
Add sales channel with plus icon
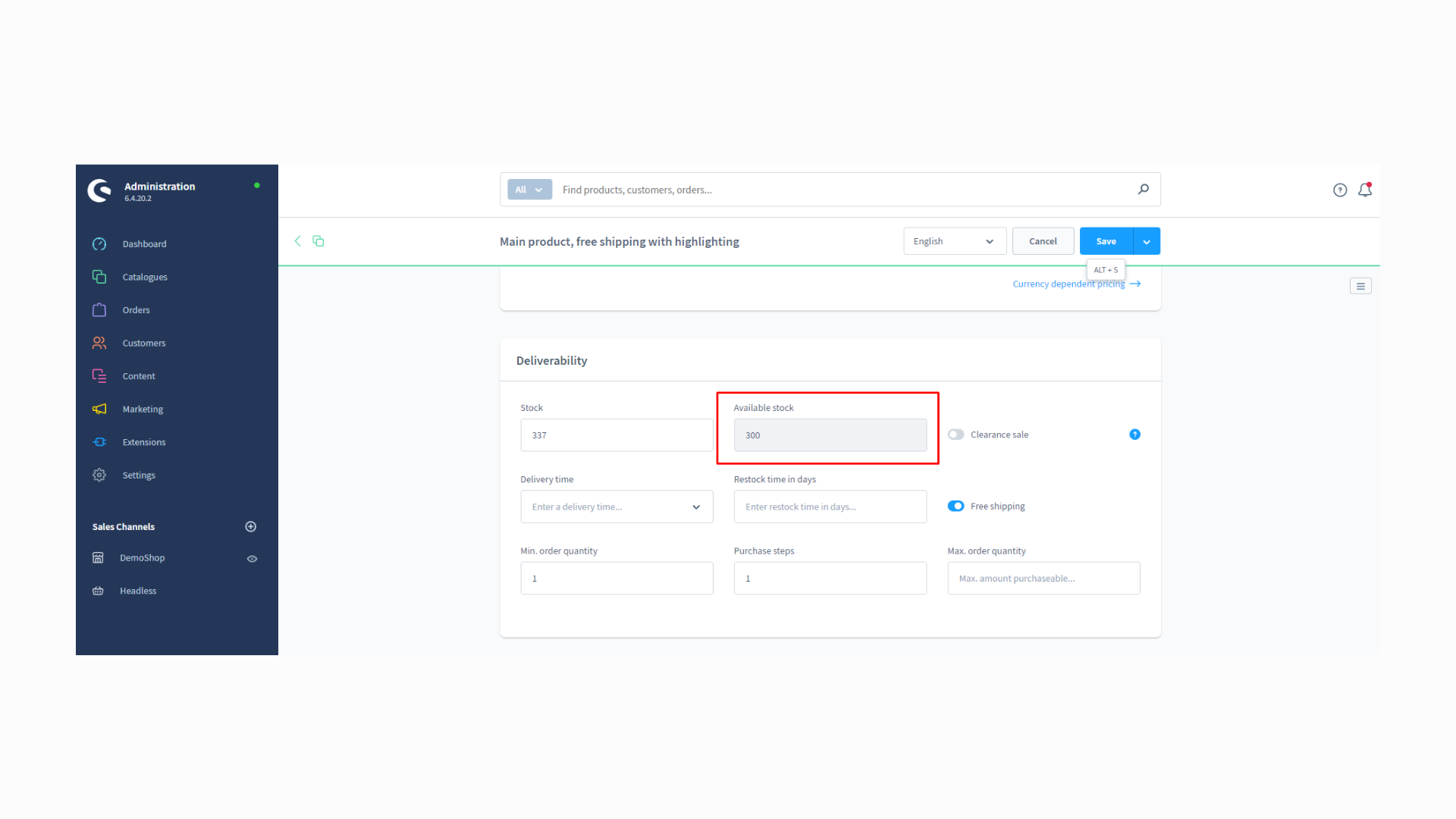[251, 527]
